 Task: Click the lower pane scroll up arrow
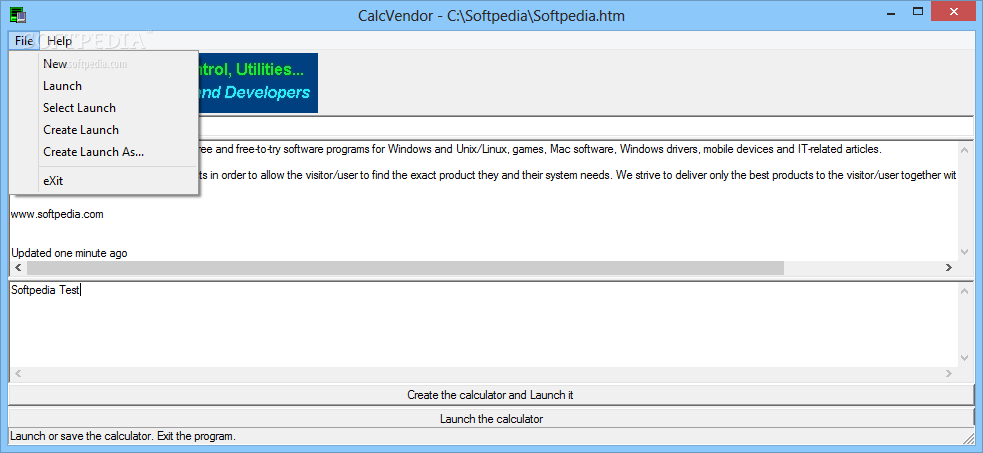[965, 289]
